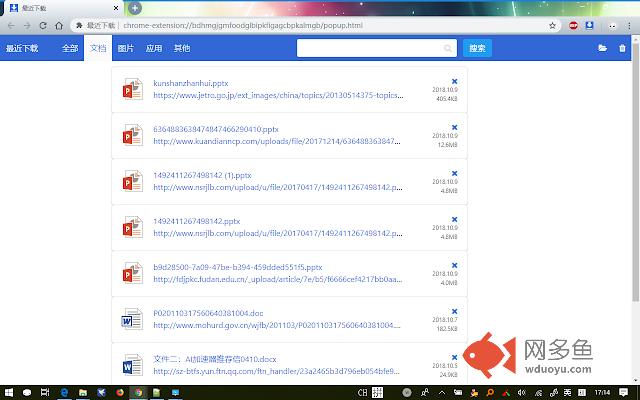Image resolution: width=640 pixels, height=400 pixels.
Task: Open the downloads folder icon in header
Action: [x=602, y=47]
